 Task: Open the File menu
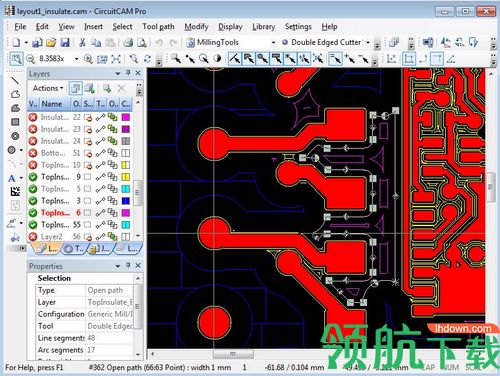tap(20, 27)
